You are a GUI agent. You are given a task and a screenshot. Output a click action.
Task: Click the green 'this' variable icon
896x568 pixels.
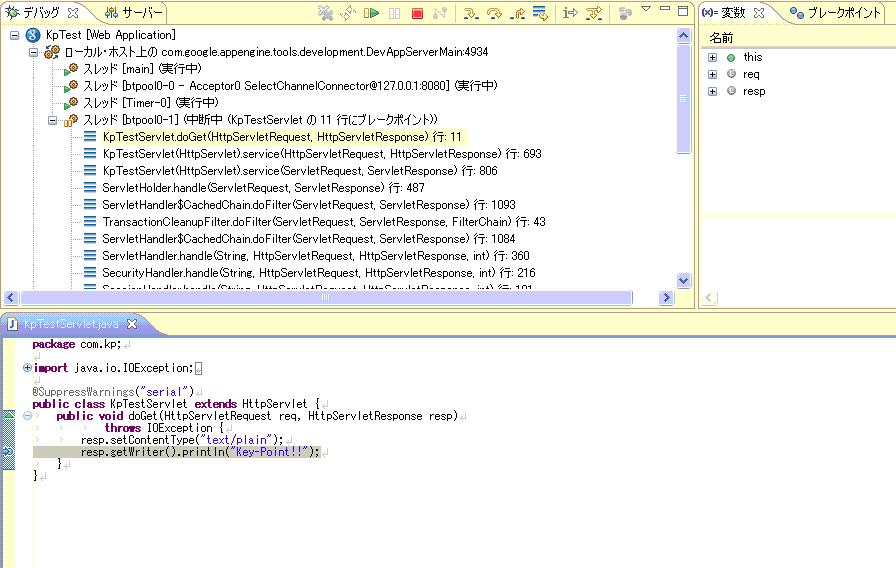pyautogui.click(x=731, y=58)
